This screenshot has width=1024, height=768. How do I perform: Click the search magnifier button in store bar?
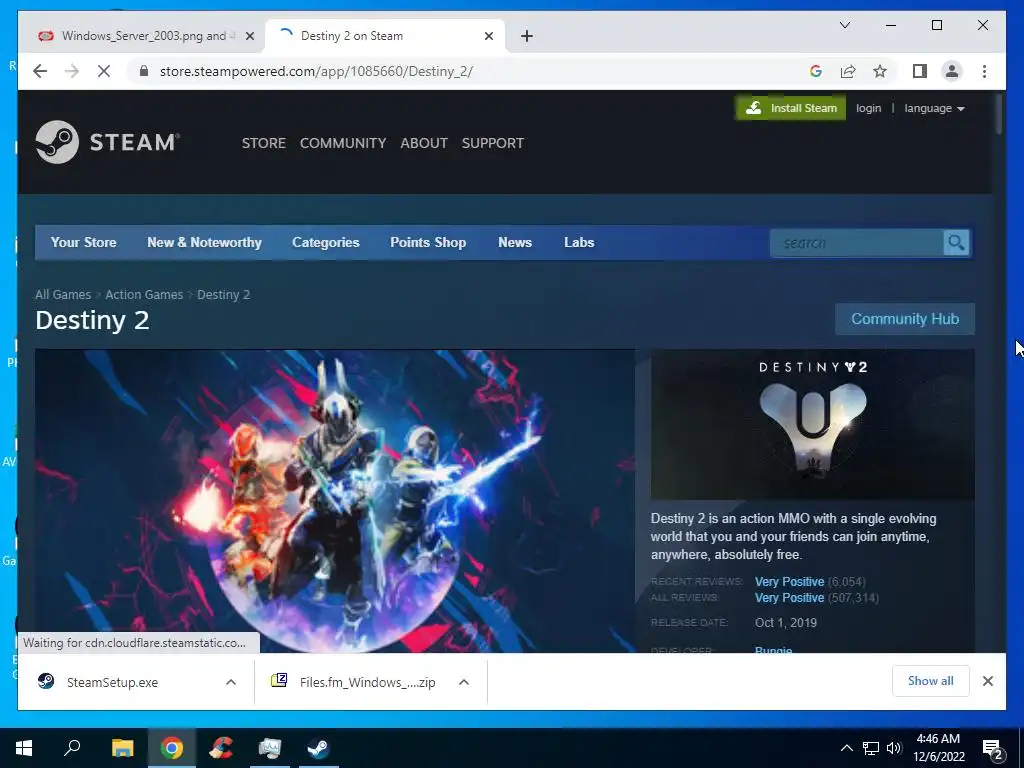point(956,243)
